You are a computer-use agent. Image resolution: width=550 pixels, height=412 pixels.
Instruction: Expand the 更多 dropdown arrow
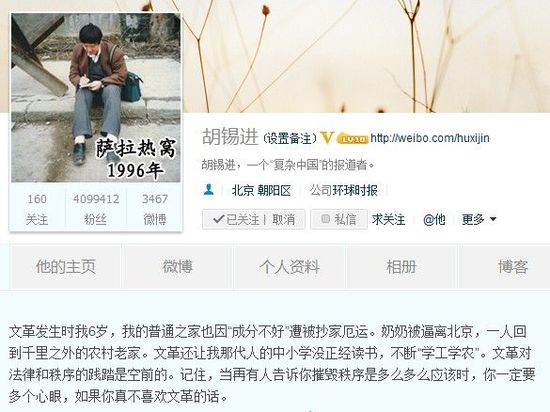click(493, 219)
